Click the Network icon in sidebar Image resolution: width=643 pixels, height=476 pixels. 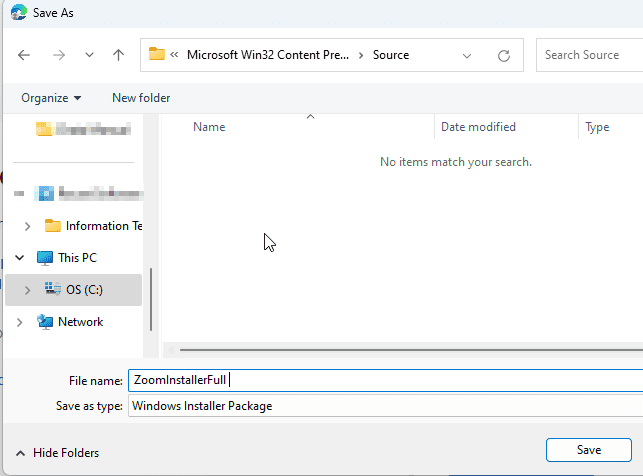45,322
